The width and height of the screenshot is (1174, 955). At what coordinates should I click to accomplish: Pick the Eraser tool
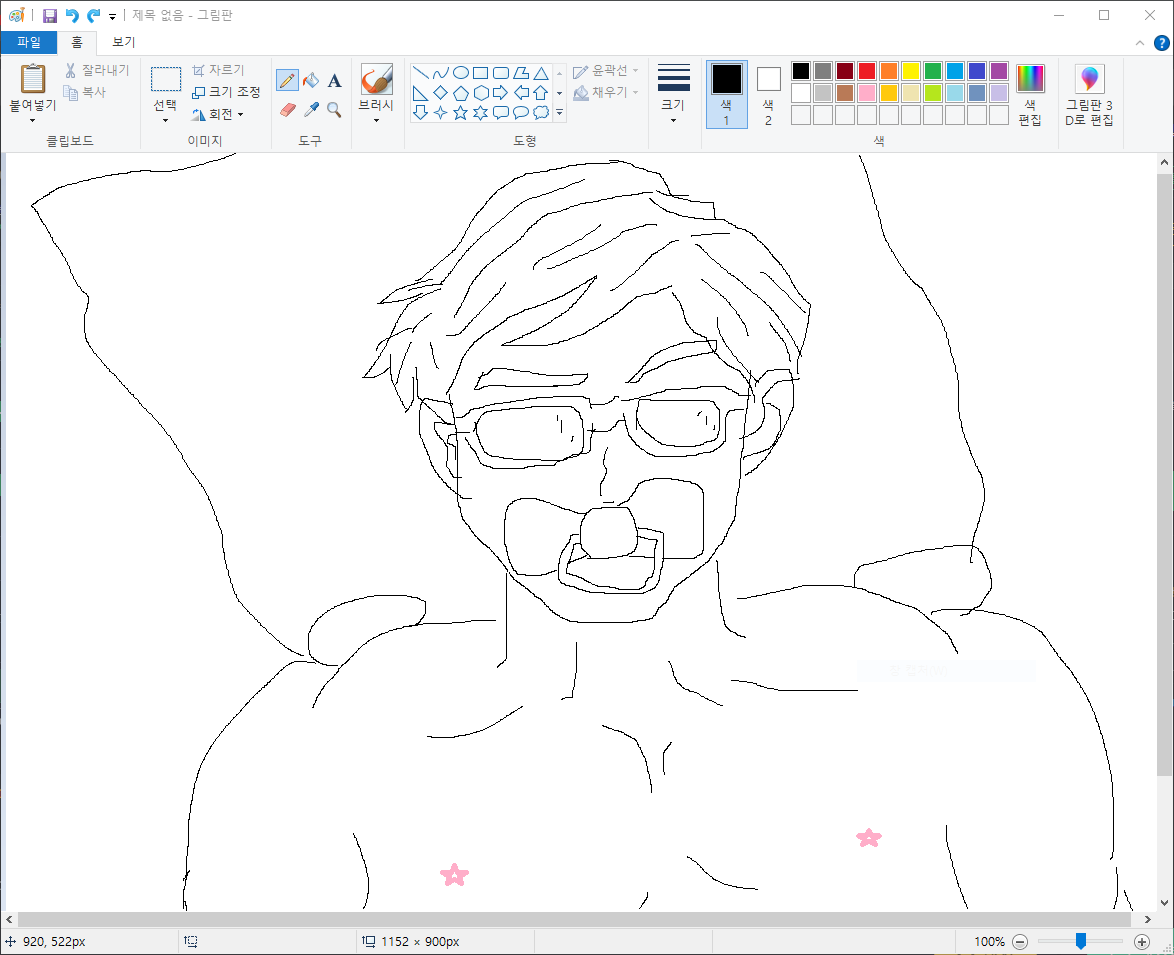click(x=287, y=109)
